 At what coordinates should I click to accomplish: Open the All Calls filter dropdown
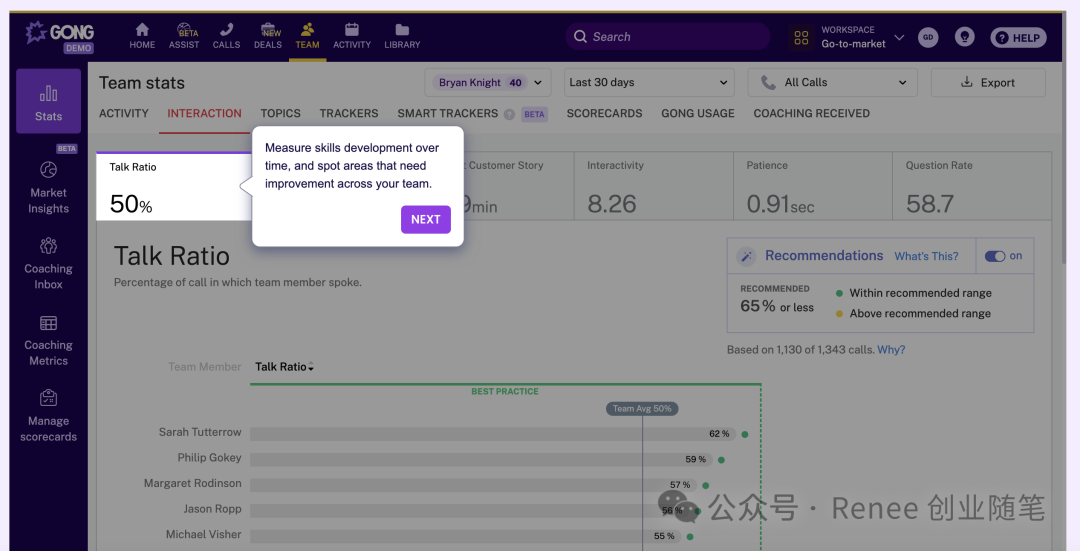click(833, 83)
